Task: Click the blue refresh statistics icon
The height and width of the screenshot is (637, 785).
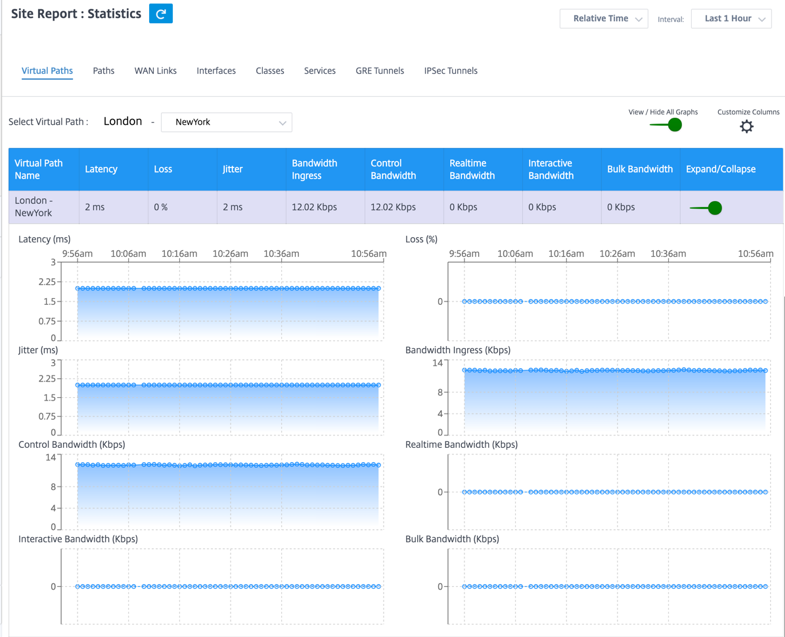Action: coord(161,14)
